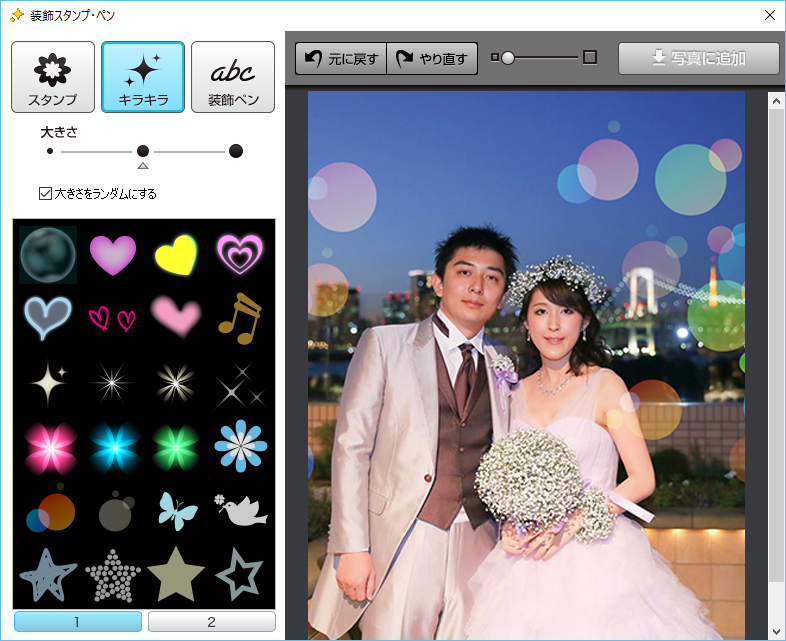Select the outlined blue heart stamp
Viewport: 786px width, 641px height.
[48, 318]
